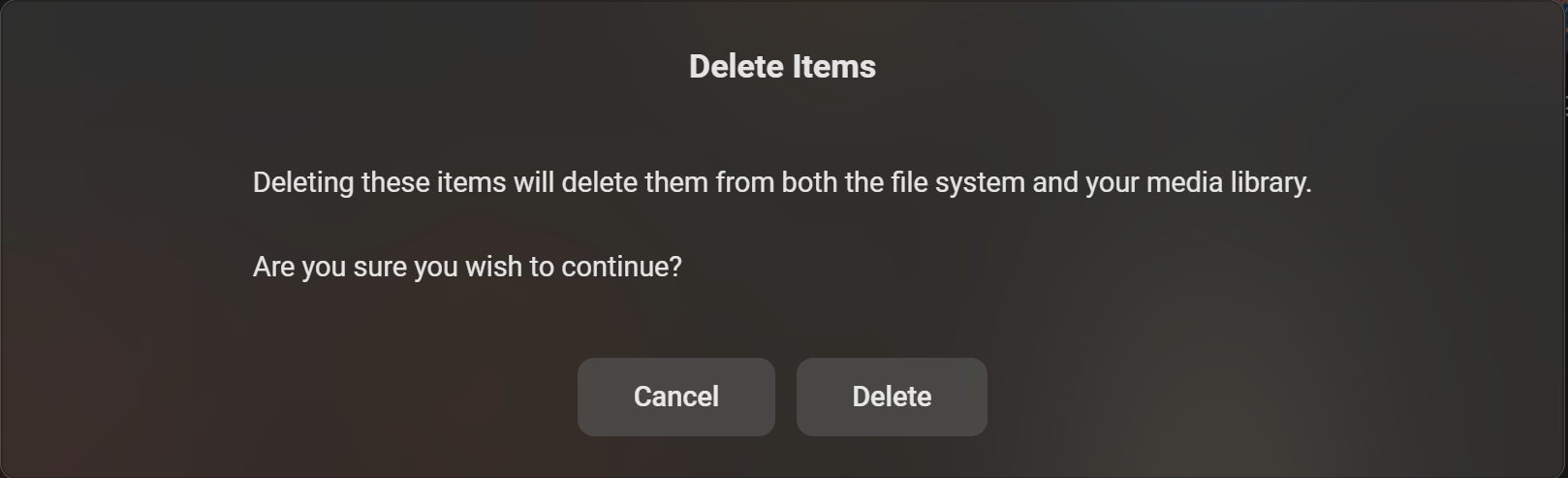Dismiss the Delete Items dialog with Cancel
1568x478 pixels.
tap(675, 397)
